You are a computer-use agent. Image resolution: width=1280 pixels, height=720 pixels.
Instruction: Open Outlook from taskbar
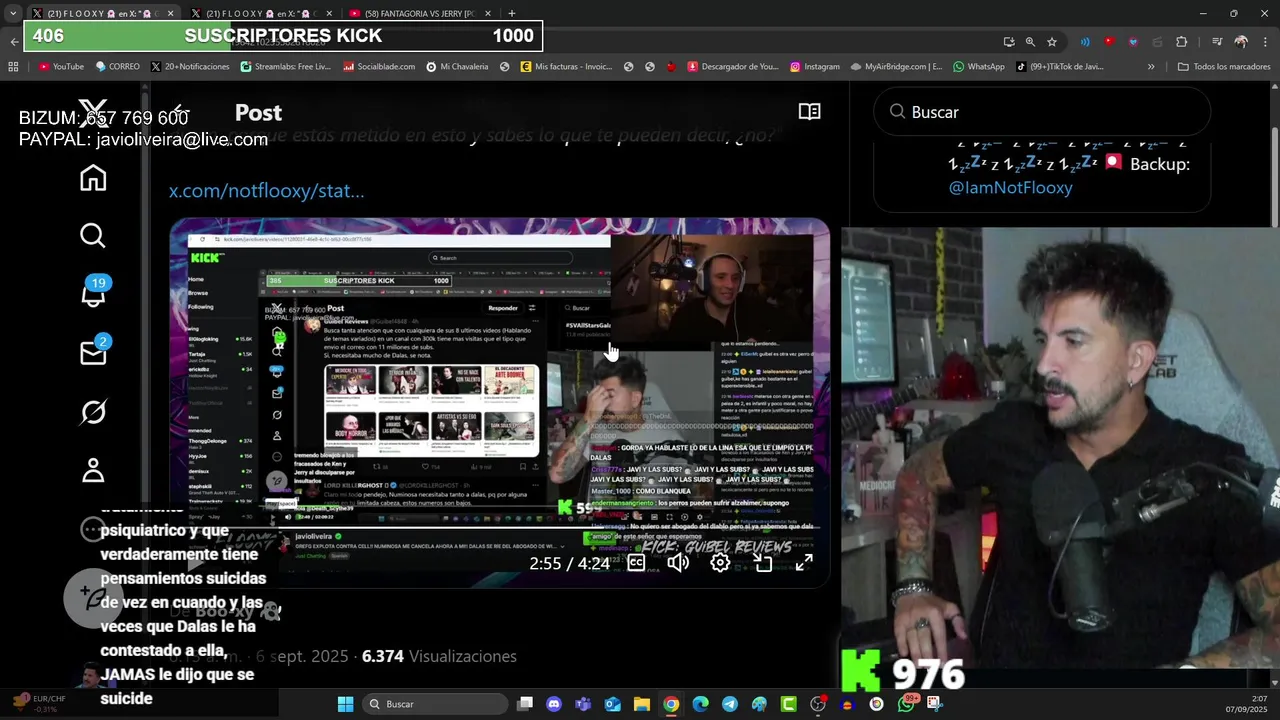[x=612, y=704]
